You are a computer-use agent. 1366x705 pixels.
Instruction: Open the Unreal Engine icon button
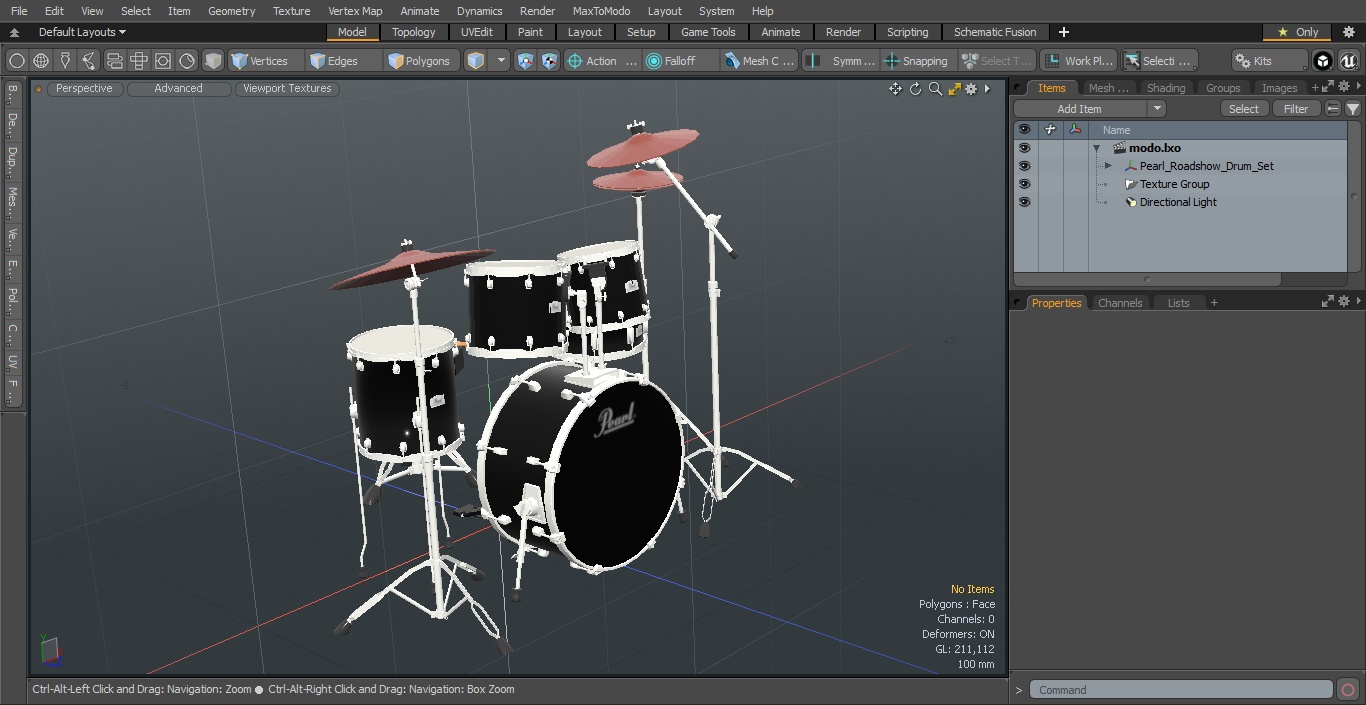(1348, 61)
